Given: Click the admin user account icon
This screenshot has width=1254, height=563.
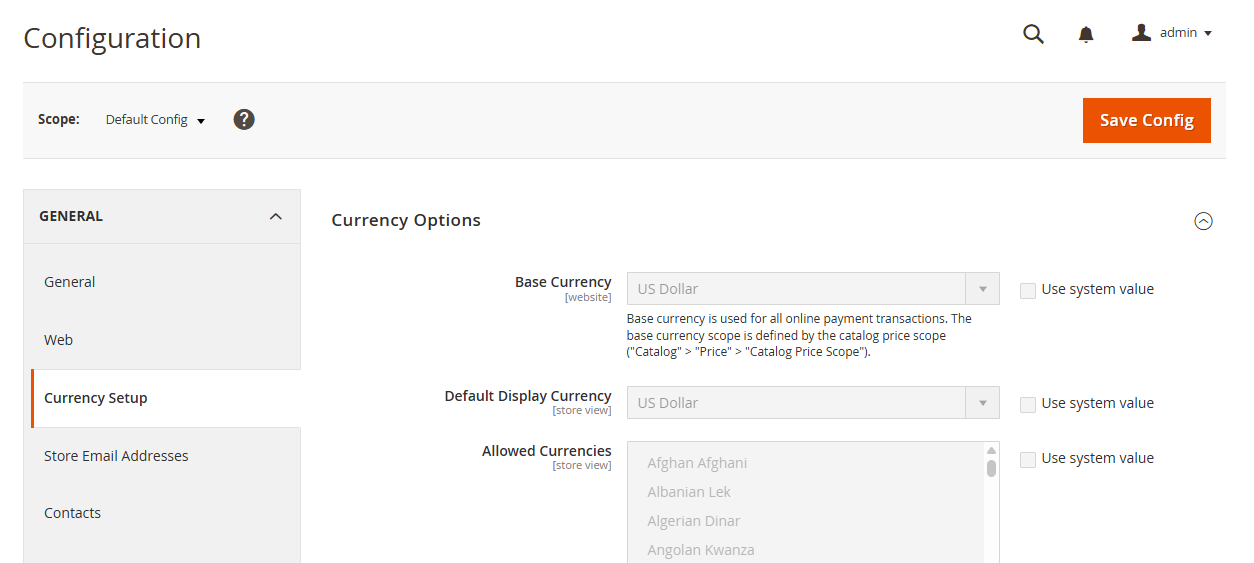Looking at the screenshot, I should [1141, 33].
